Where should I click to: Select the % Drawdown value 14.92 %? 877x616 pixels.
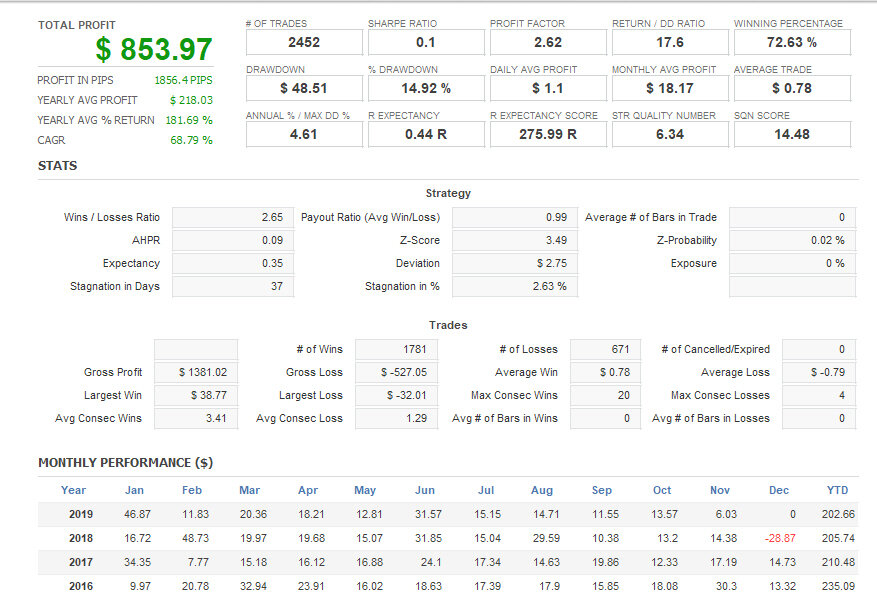click(426, 88)
